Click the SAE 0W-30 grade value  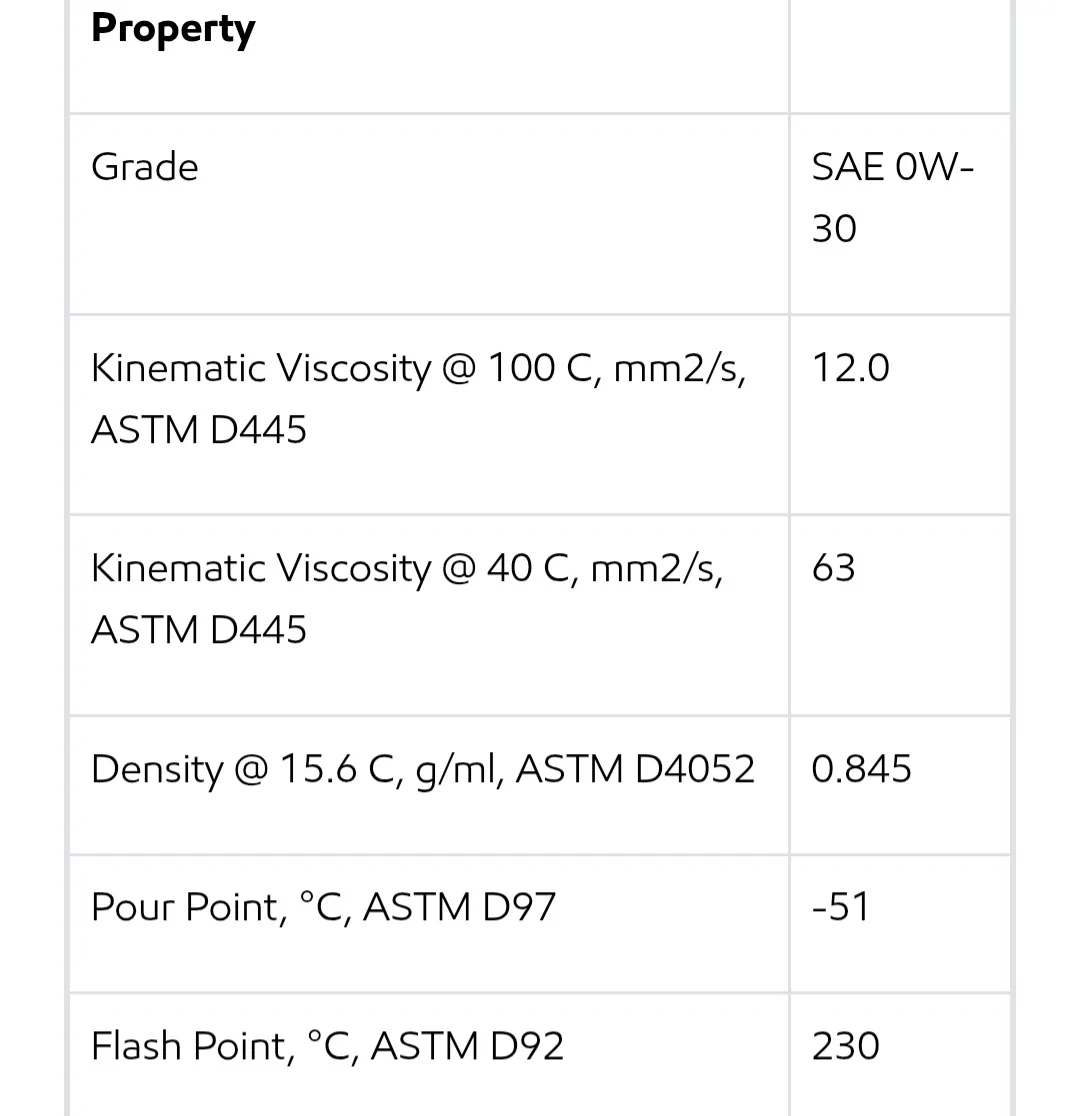coord(893,198)
